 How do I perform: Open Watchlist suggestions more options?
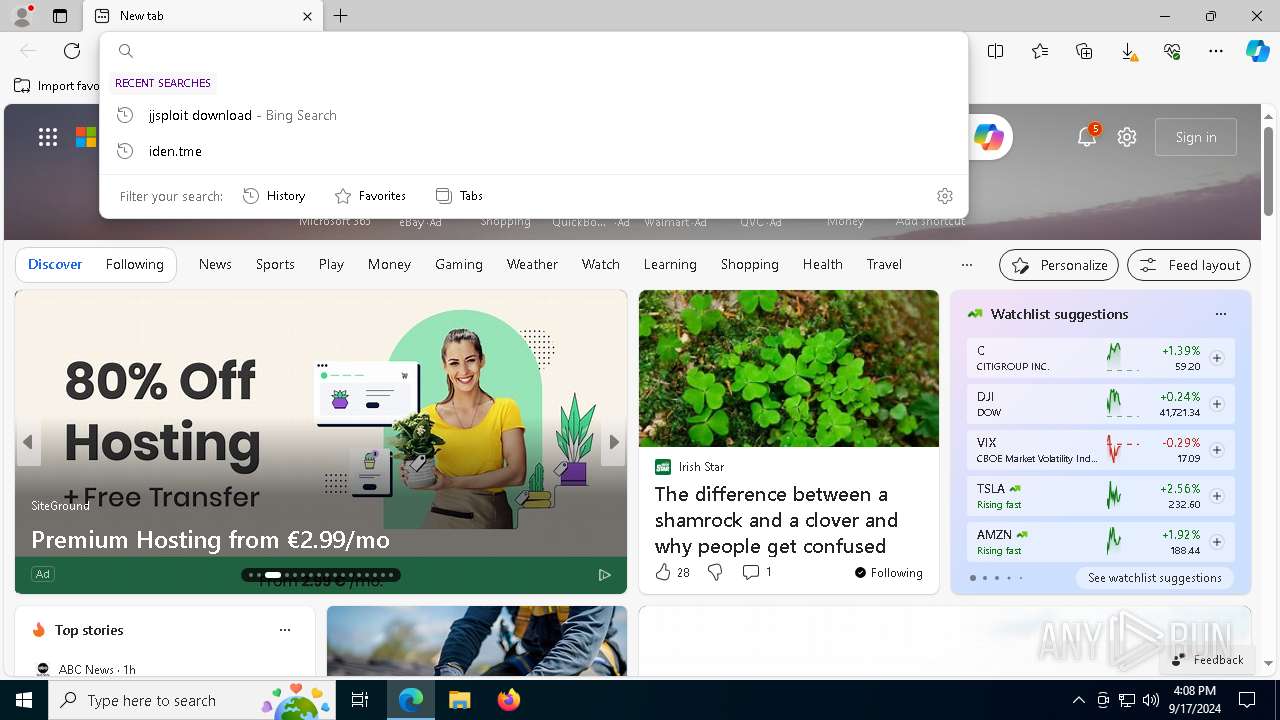[x=1220, y=314]
